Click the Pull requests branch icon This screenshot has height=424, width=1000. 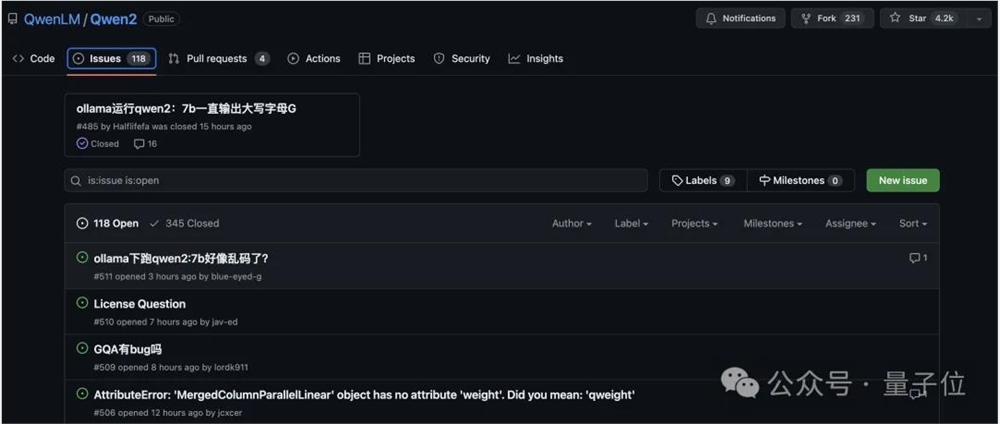(x=173, y=59)
